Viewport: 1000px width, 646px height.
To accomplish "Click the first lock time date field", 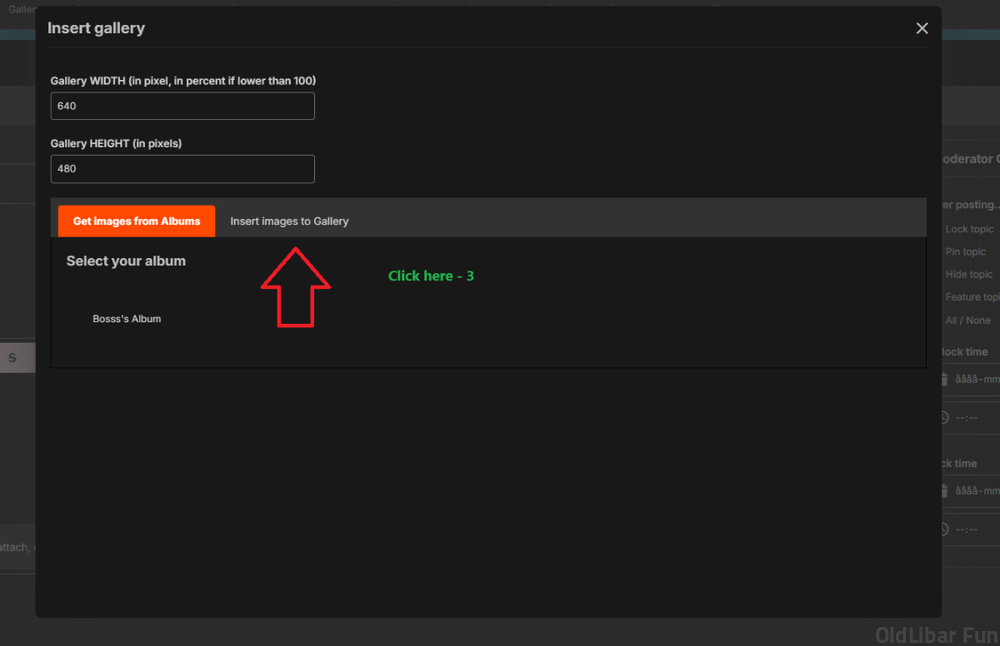I will (x=976, y=379).
